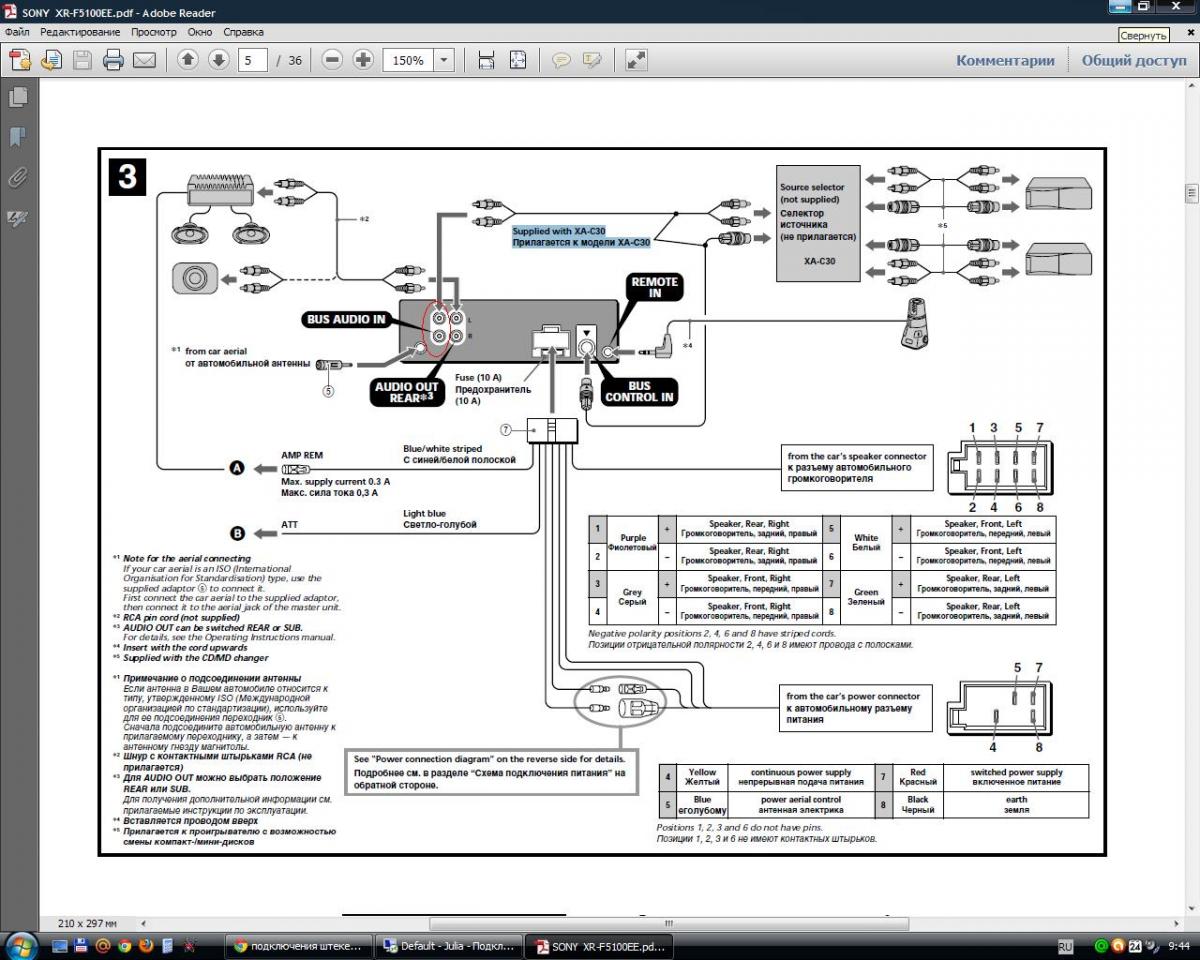Click the 'Light blue' wire label
Viewport: 1200px width, 960px height.
point(426,513)
